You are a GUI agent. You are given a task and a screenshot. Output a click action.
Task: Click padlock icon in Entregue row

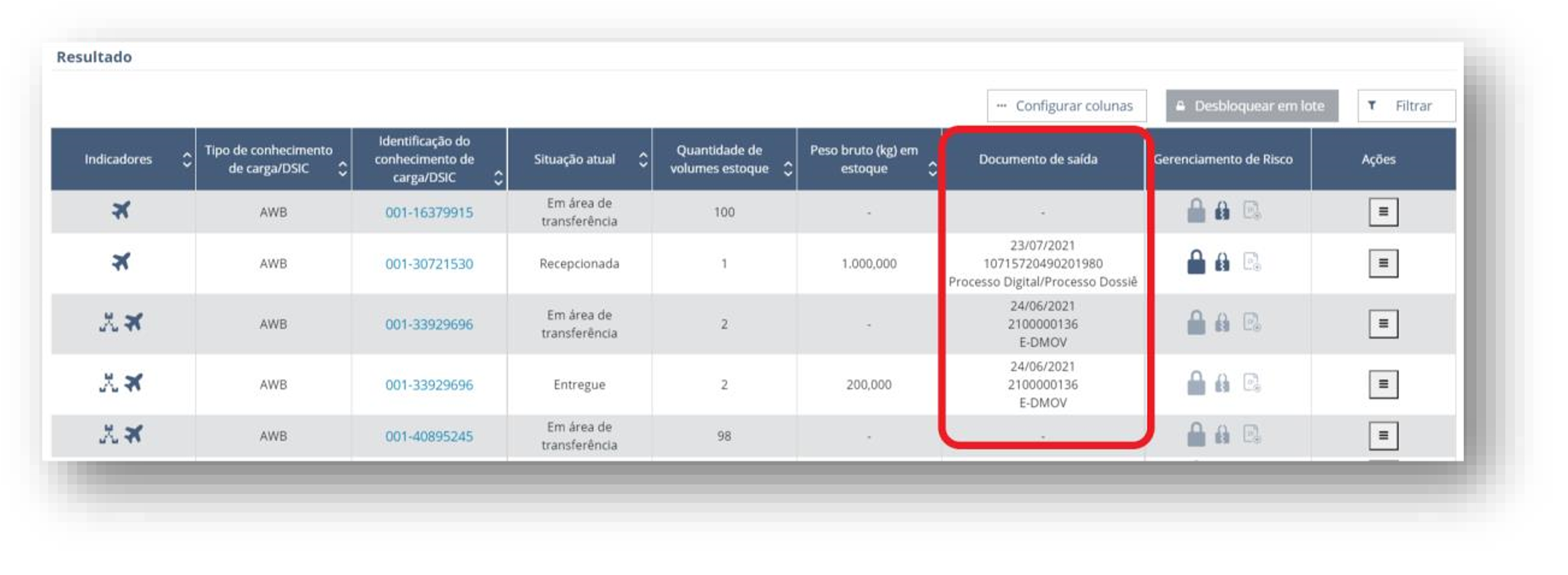click(1196, 383)
